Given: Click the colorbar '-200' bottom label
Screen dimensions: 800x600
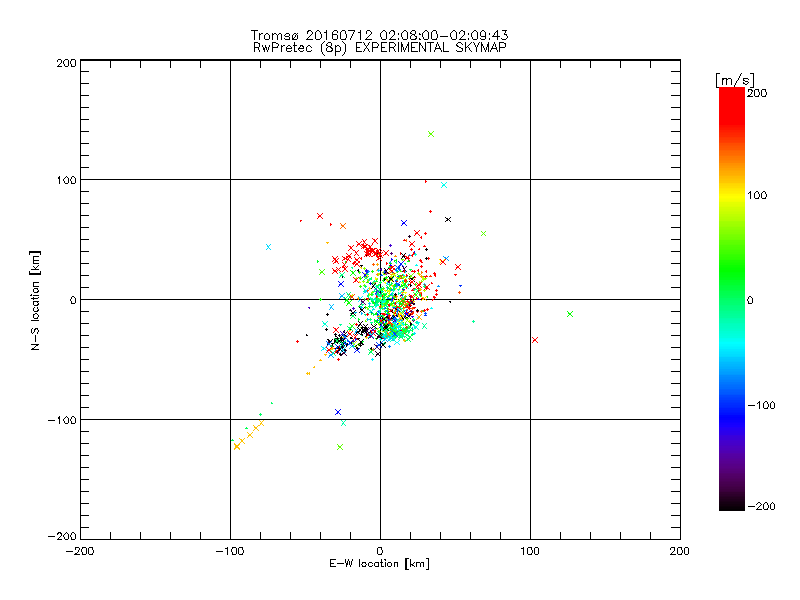Looking at the screenshot, I should click(x=762, y=506).
